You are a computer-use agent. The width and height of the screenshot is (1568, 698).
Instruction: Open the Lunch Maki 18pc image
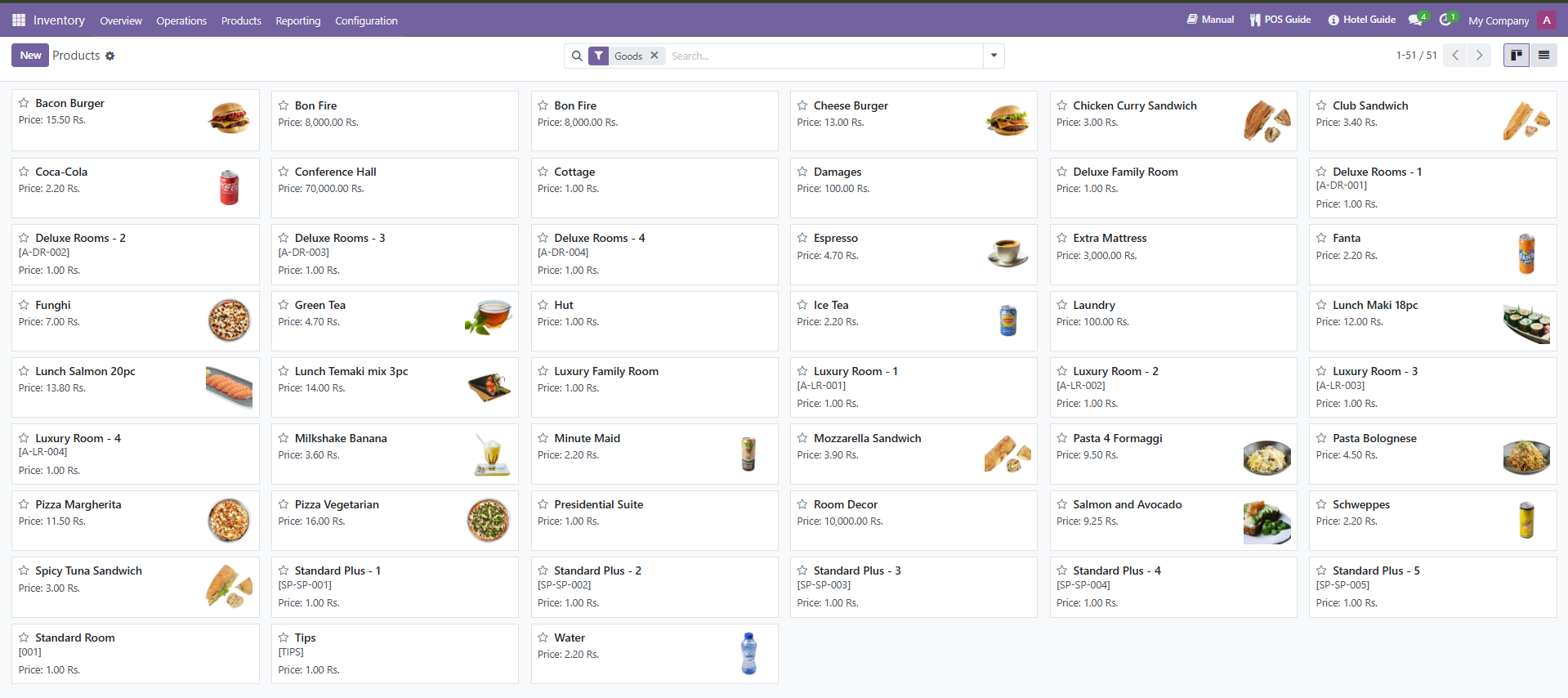tap(1526, 322)
